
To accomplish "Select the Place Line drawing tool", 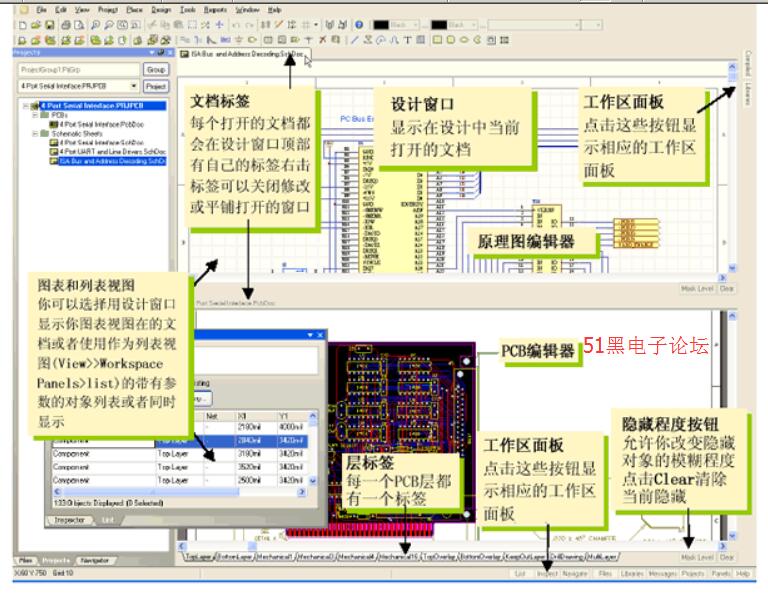I will (x=355, y=40).
